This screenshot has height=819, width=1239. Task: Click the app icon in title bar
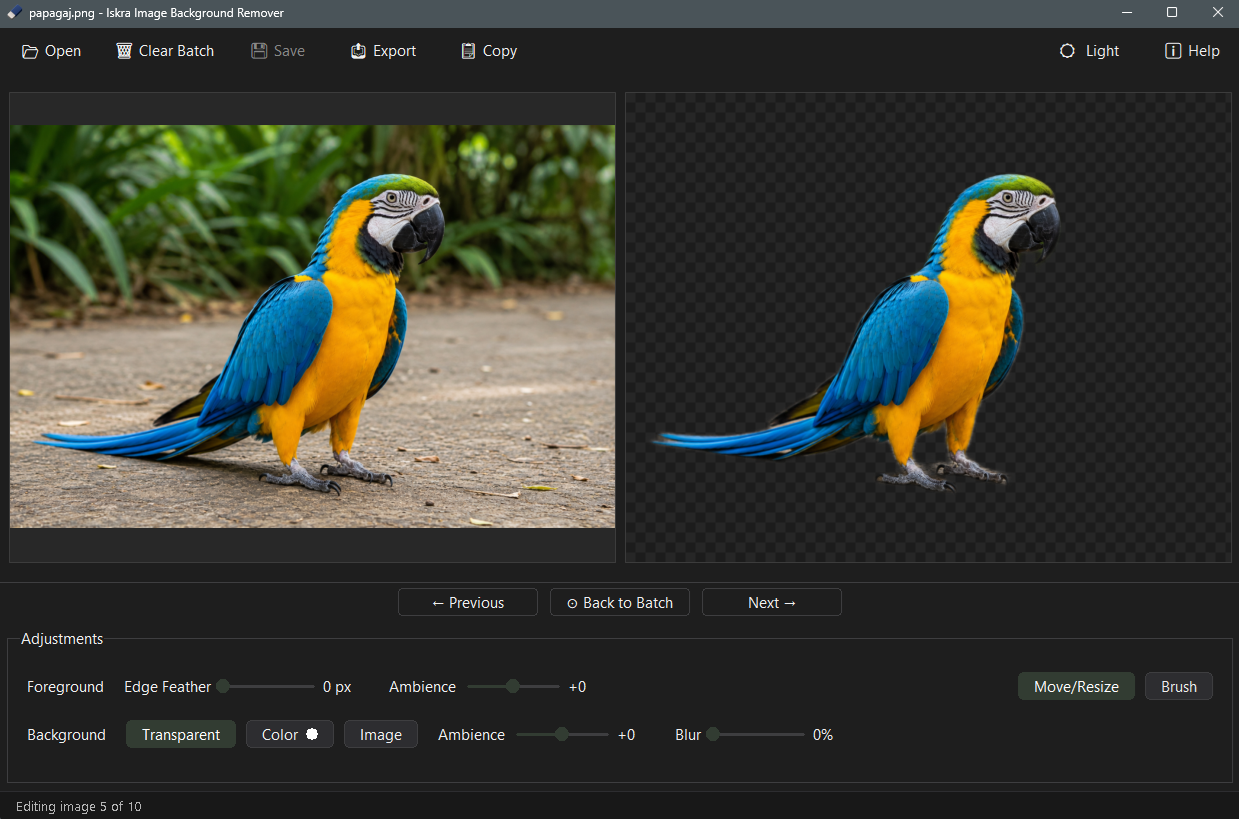pyautogui.click(x=15, y=13)
